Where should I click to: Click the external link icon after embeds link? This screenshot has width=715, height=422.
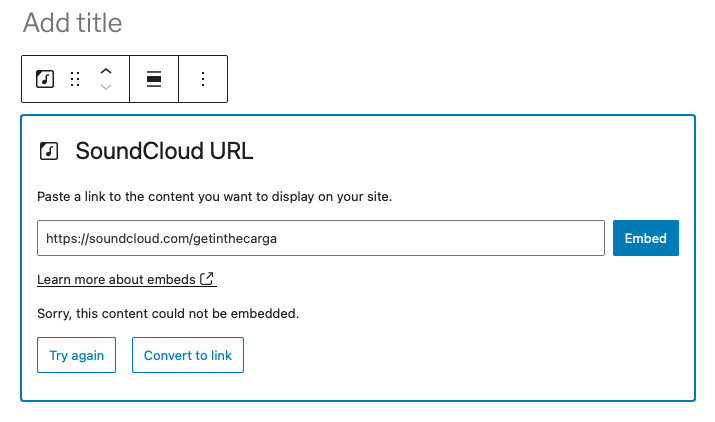[207, 278]
